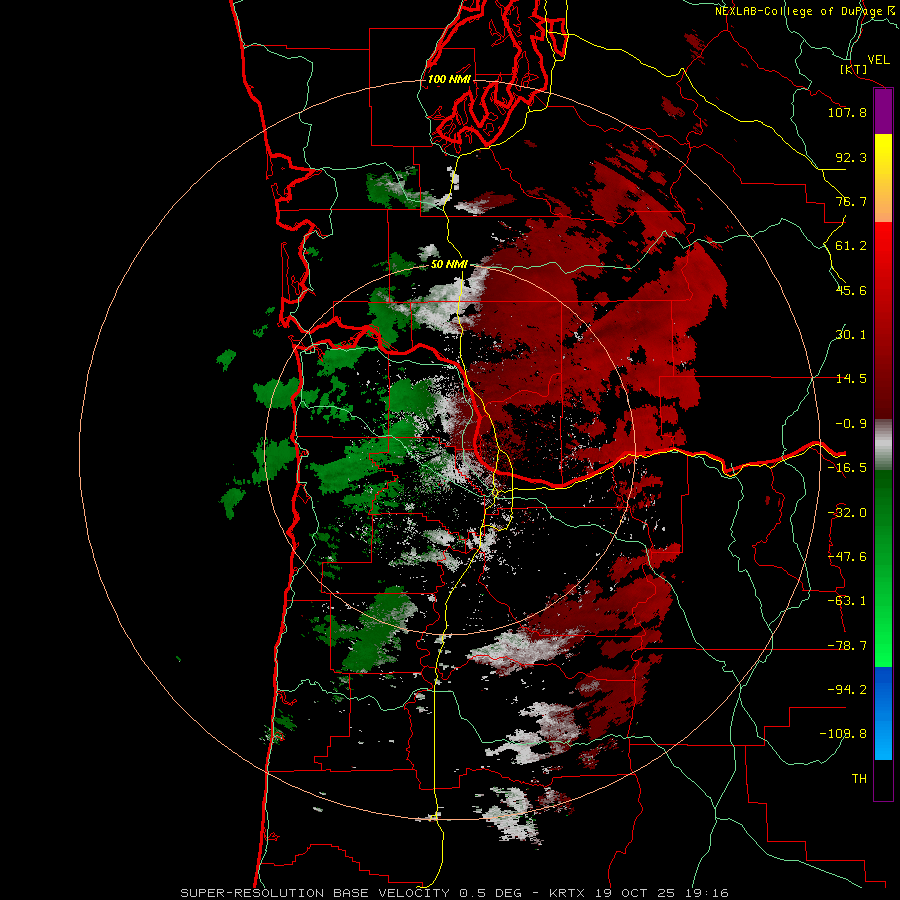This screenshot has height=900, width=900.
Task: Click the 61.2 velocity scale value
Action: click(x=851, y=246)
